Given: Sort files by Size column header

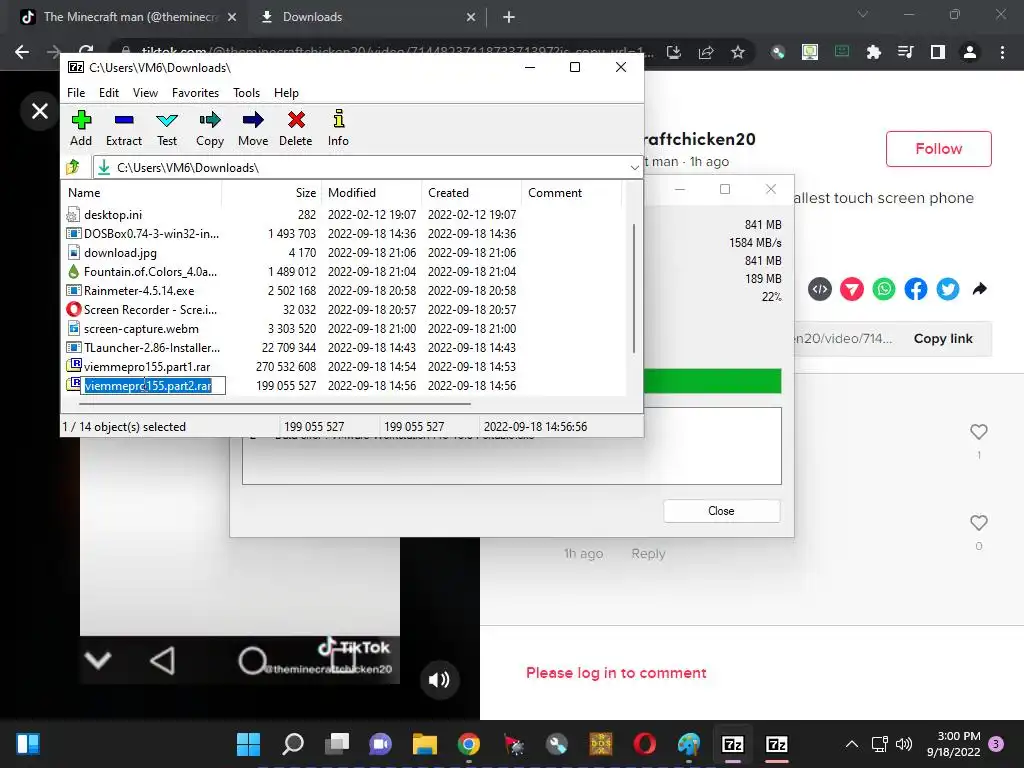Looking at the screenshot, I should (x=271, y=193).
